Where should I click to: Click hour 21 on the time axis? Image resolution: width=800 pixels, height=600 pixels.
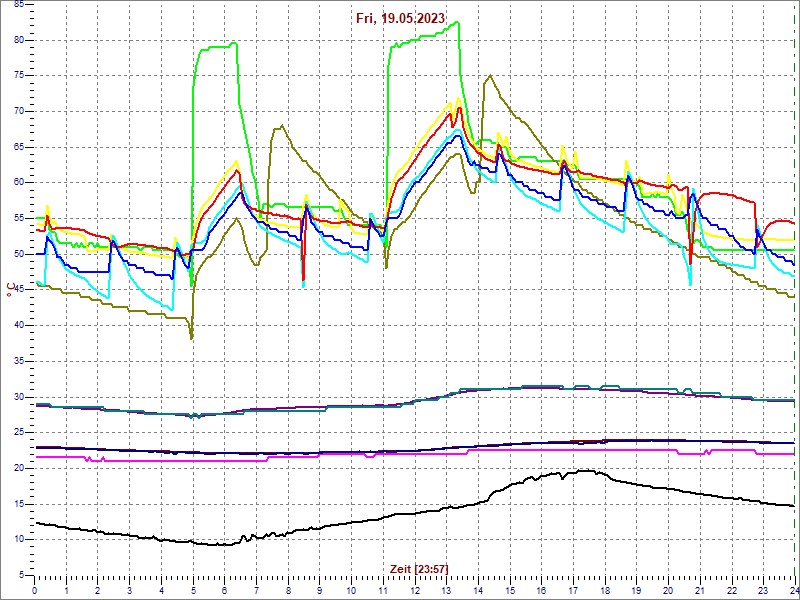click(x=700, y=588)
